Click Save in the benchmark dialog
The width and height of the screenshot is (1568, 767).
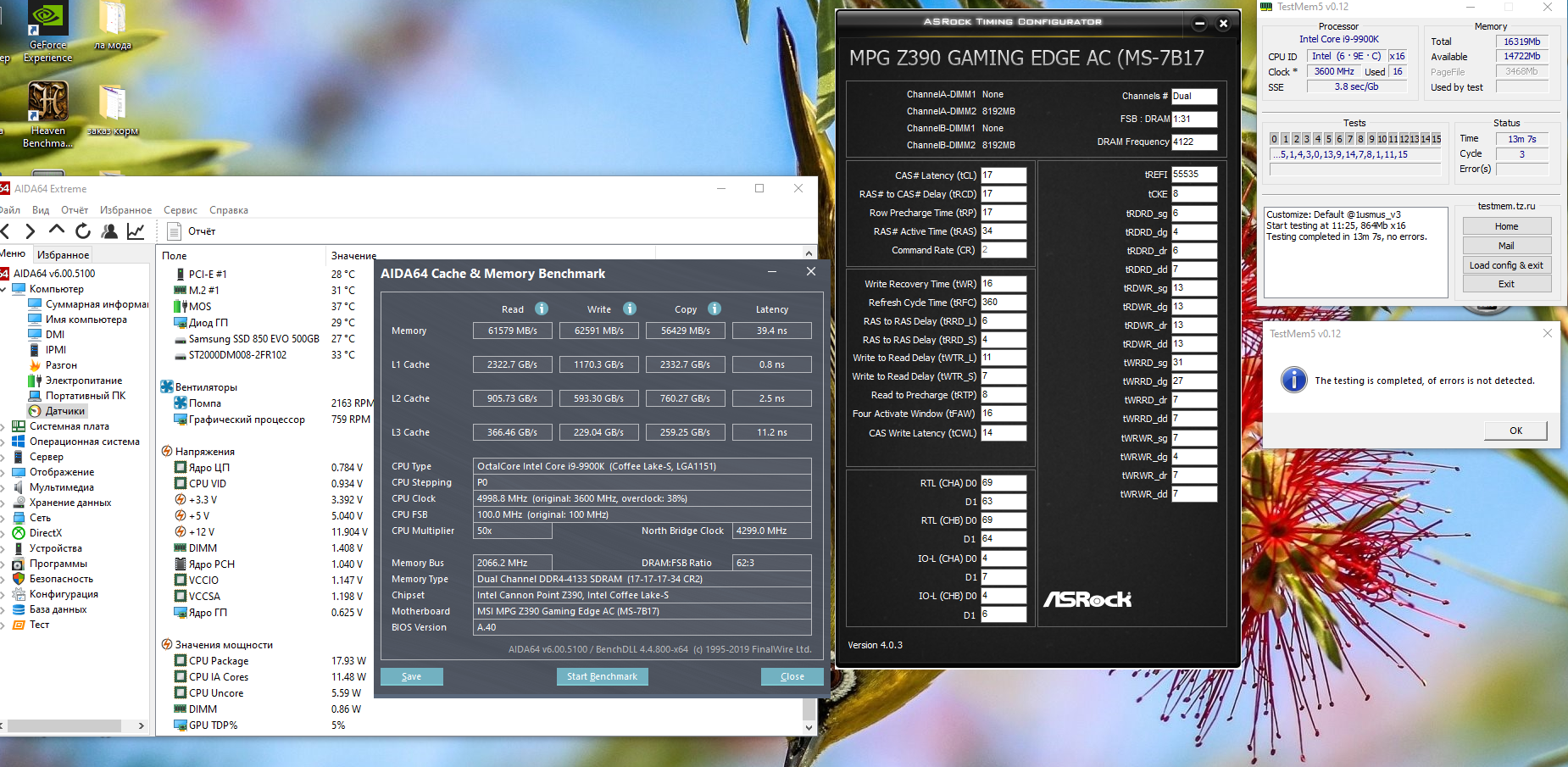(411, 676)
